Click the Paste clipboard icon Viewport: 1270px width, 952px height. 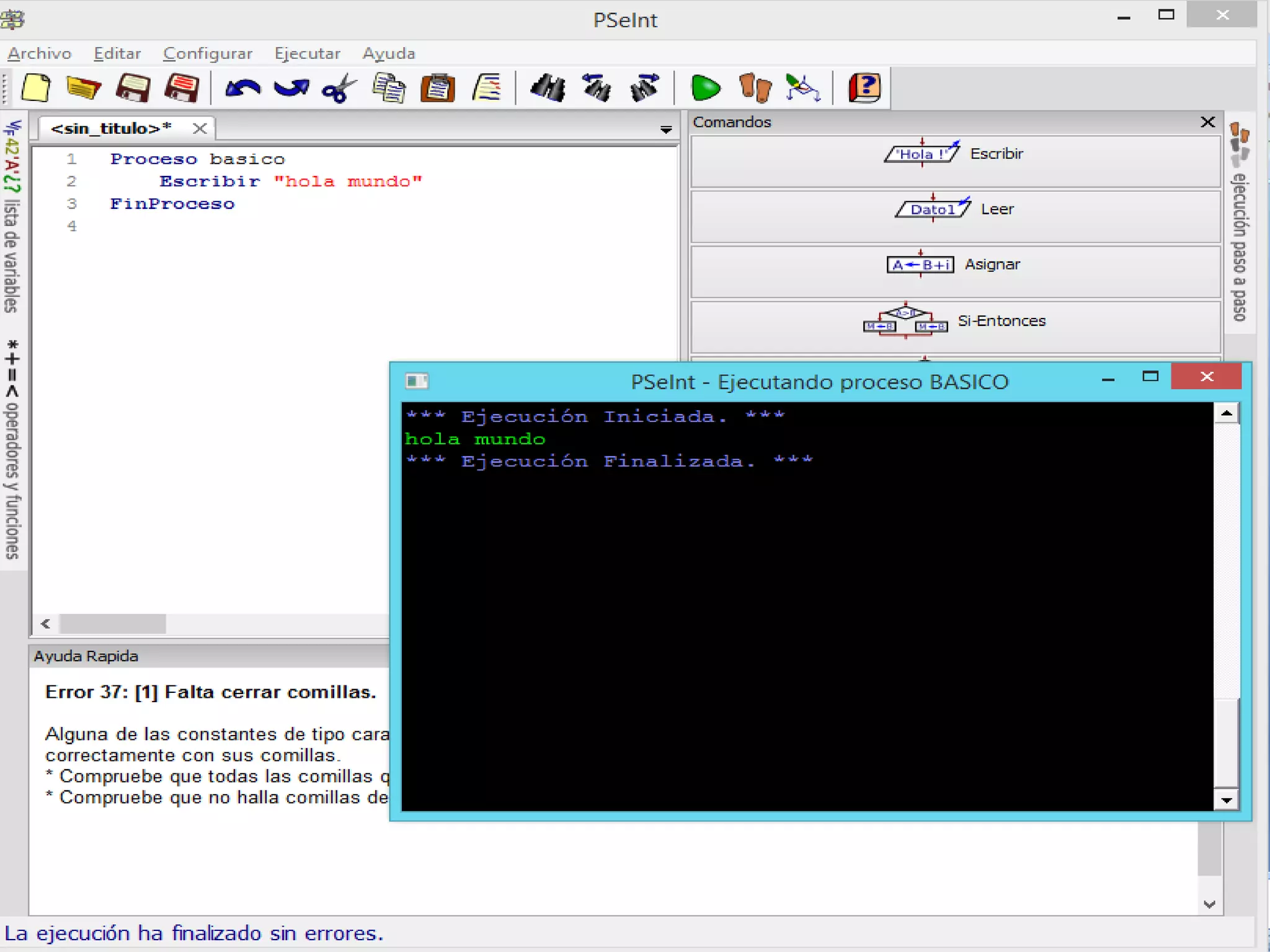(437, 87)
